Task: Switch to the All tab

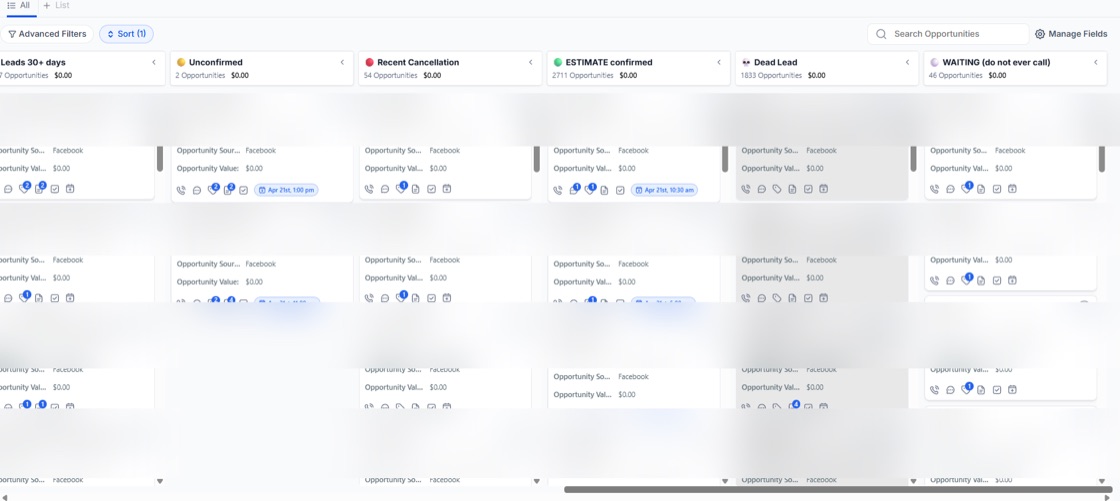Action: [x=19, y=5]
